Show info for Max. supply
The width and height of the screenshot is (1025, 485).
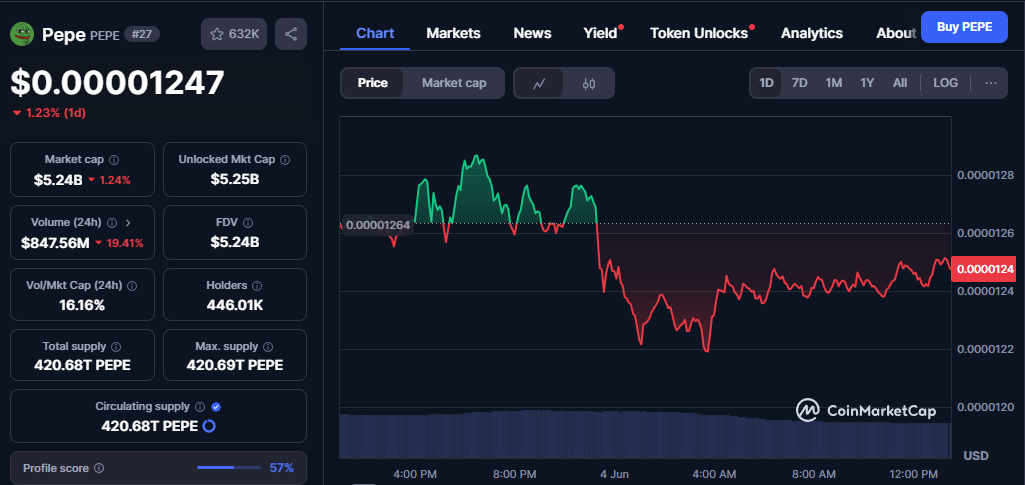268,346
